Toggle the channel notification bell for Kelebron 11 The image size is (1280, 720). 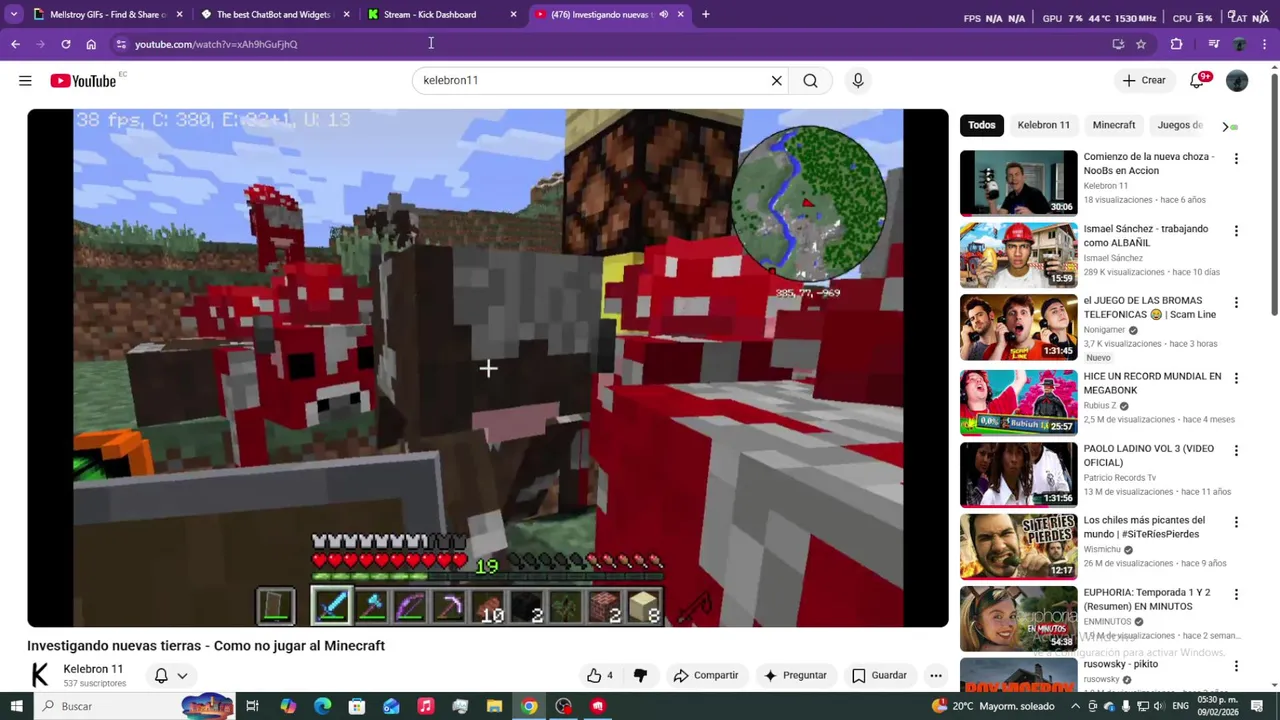click(x=161, y=675)
